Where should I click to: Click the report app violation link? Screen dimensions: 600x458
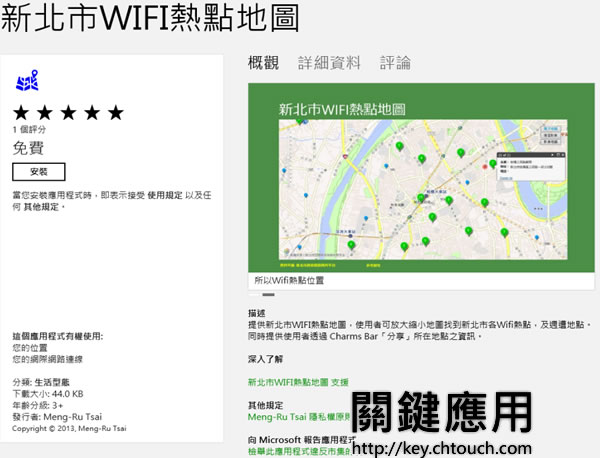300,451
